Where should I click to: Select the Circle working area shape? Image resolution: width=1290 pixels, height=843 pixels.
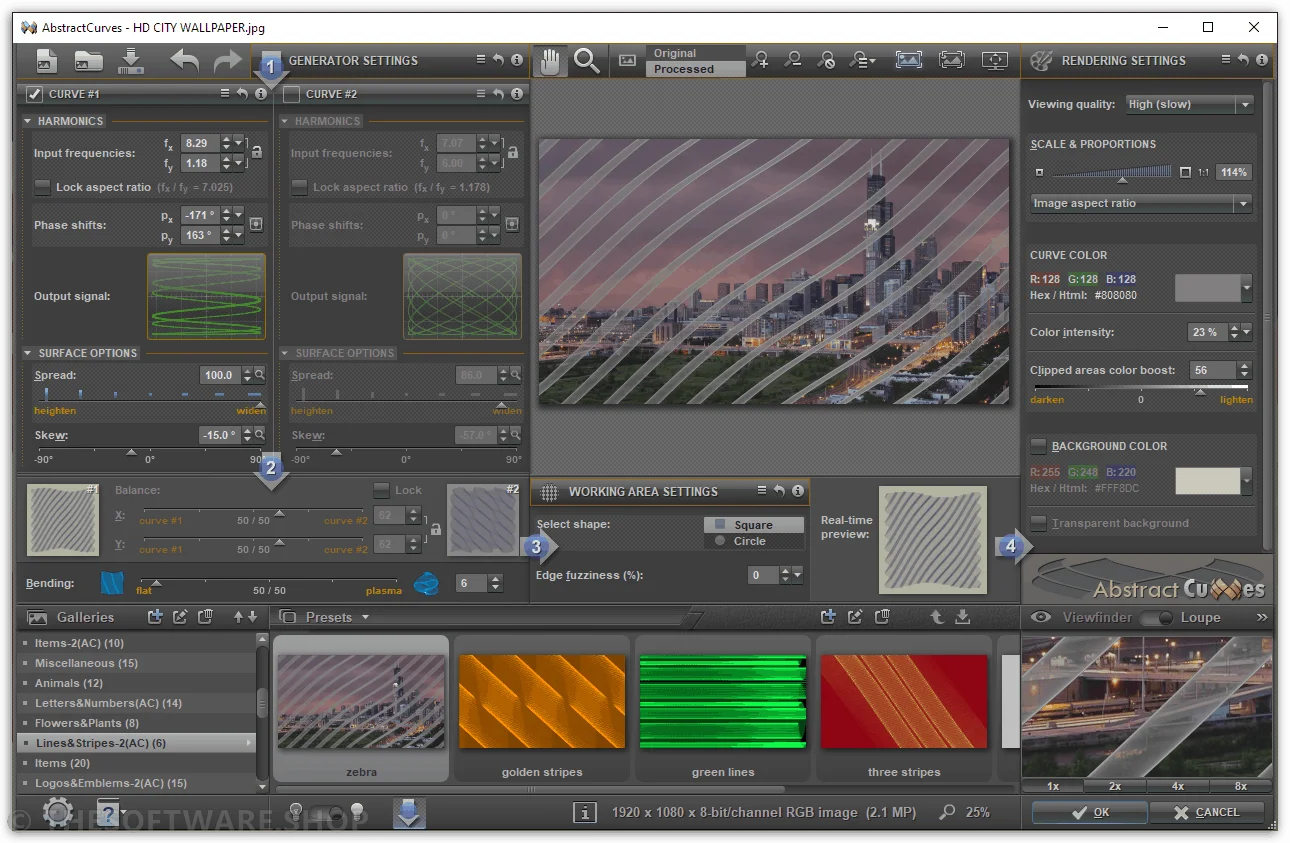point(753,541)
